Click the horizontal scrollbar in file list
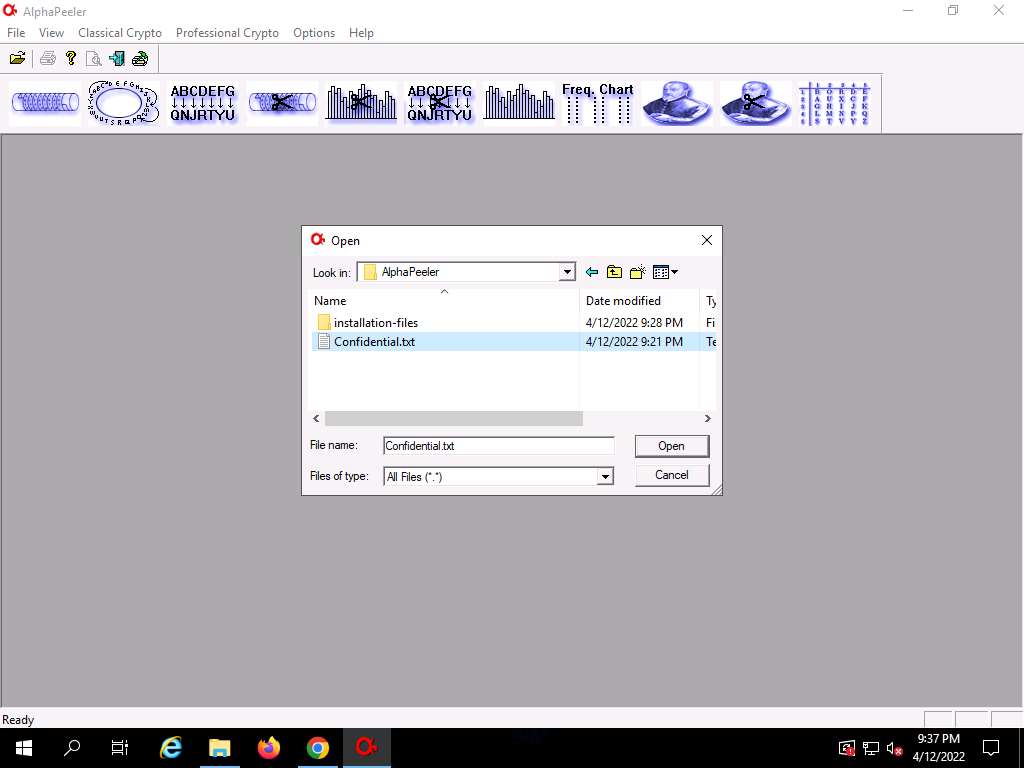 point(453,419)
